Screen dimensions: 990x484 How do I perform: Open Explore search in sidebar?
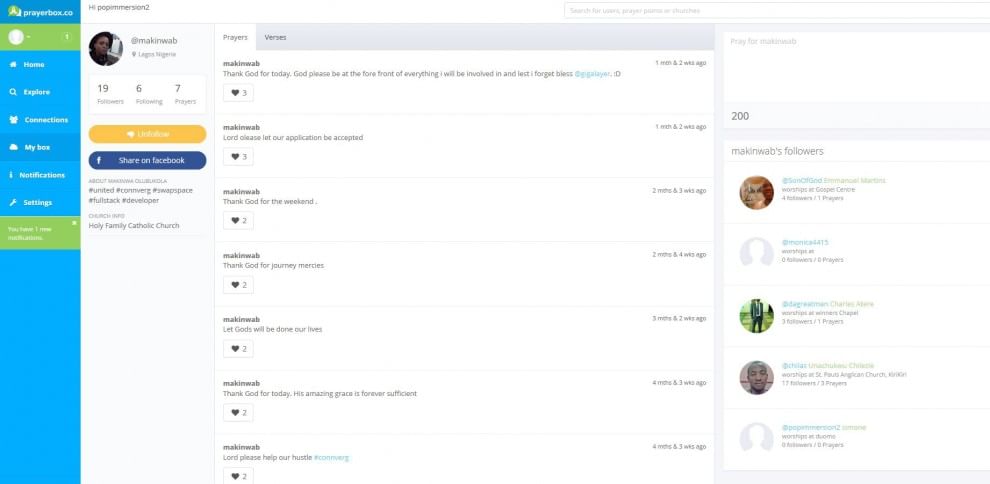(40, 92)
